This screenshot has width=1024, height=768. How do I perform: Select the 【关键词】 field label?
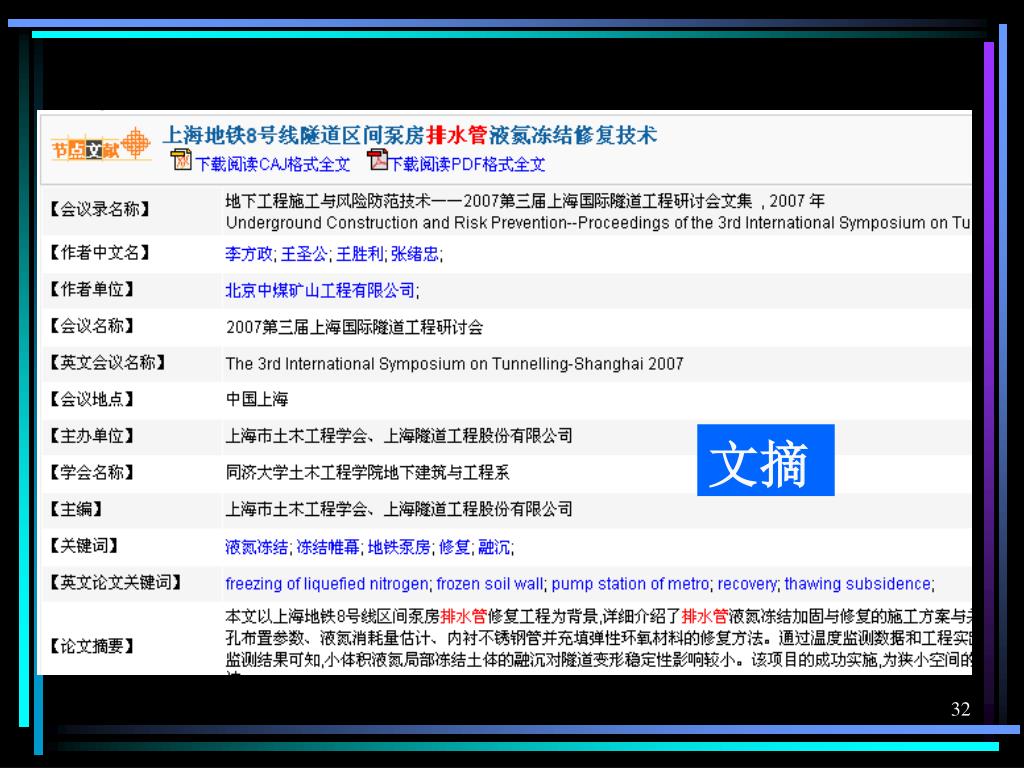pos(84,545)
